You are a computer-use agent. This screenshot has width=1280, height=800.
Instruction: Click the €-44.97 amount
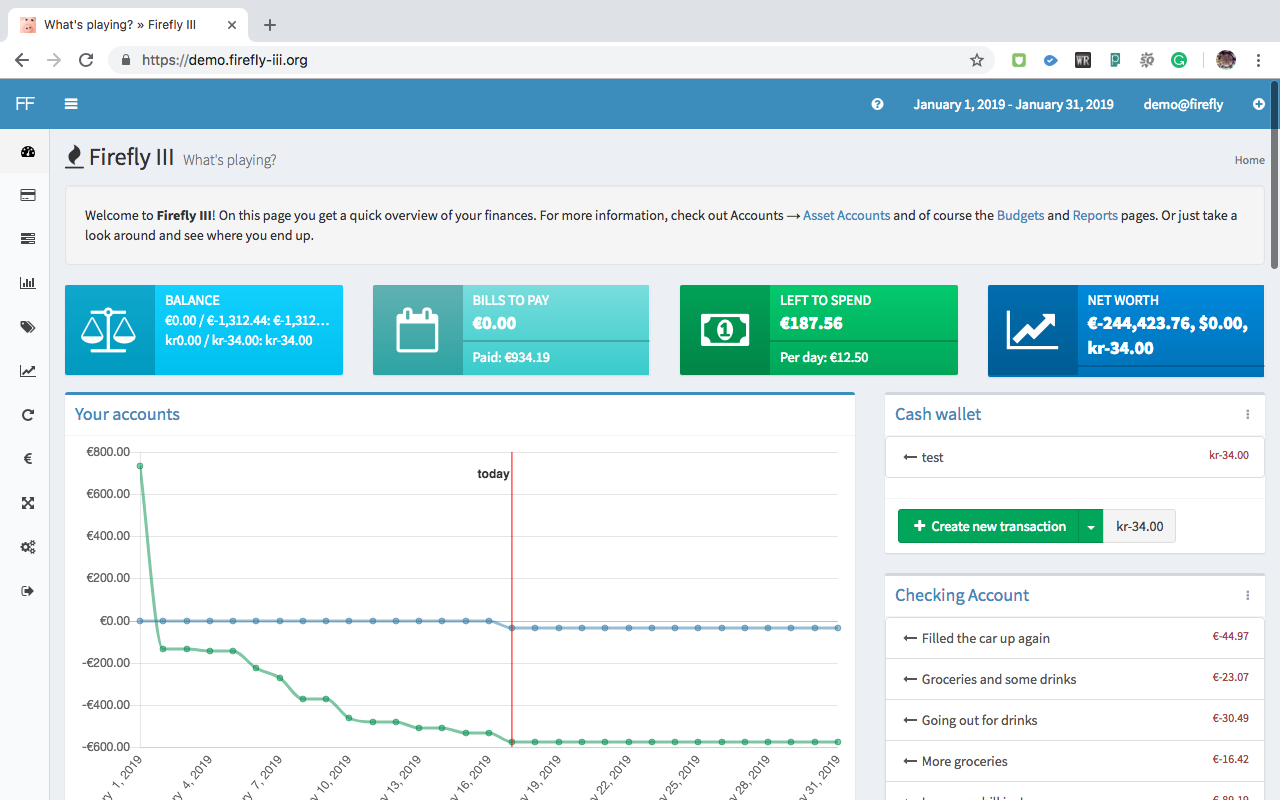pyautogui.click(x=1230, y=635)
